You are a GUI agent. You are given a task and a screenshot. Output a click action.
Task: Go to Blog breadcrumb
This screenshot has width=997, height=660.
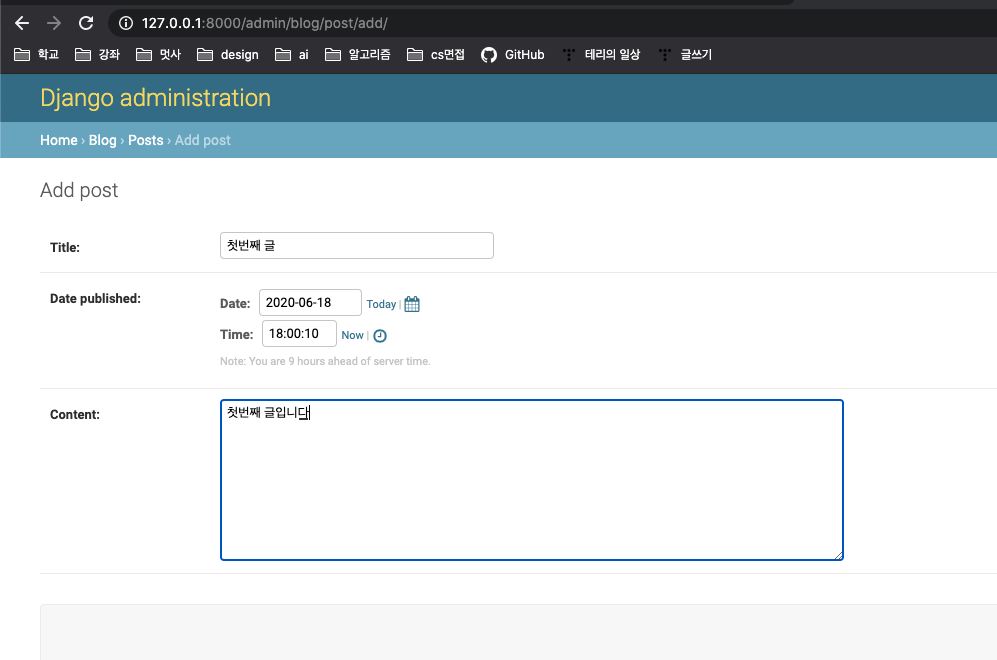(102, 140)
